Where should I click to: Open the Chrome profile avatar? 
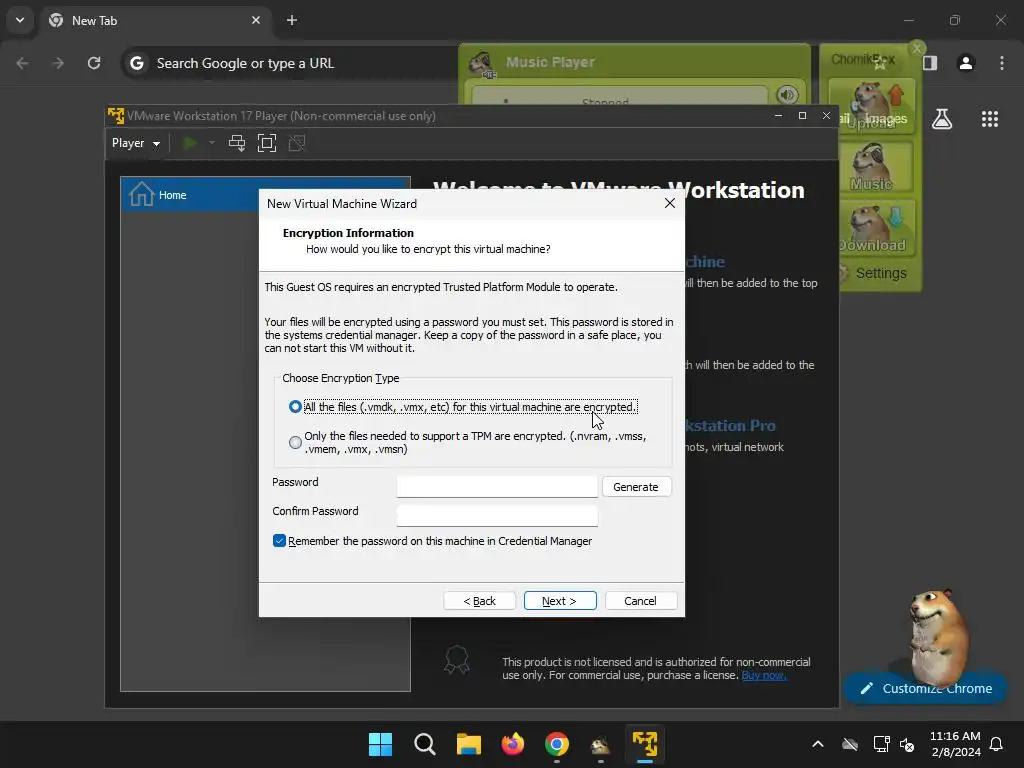966,63
